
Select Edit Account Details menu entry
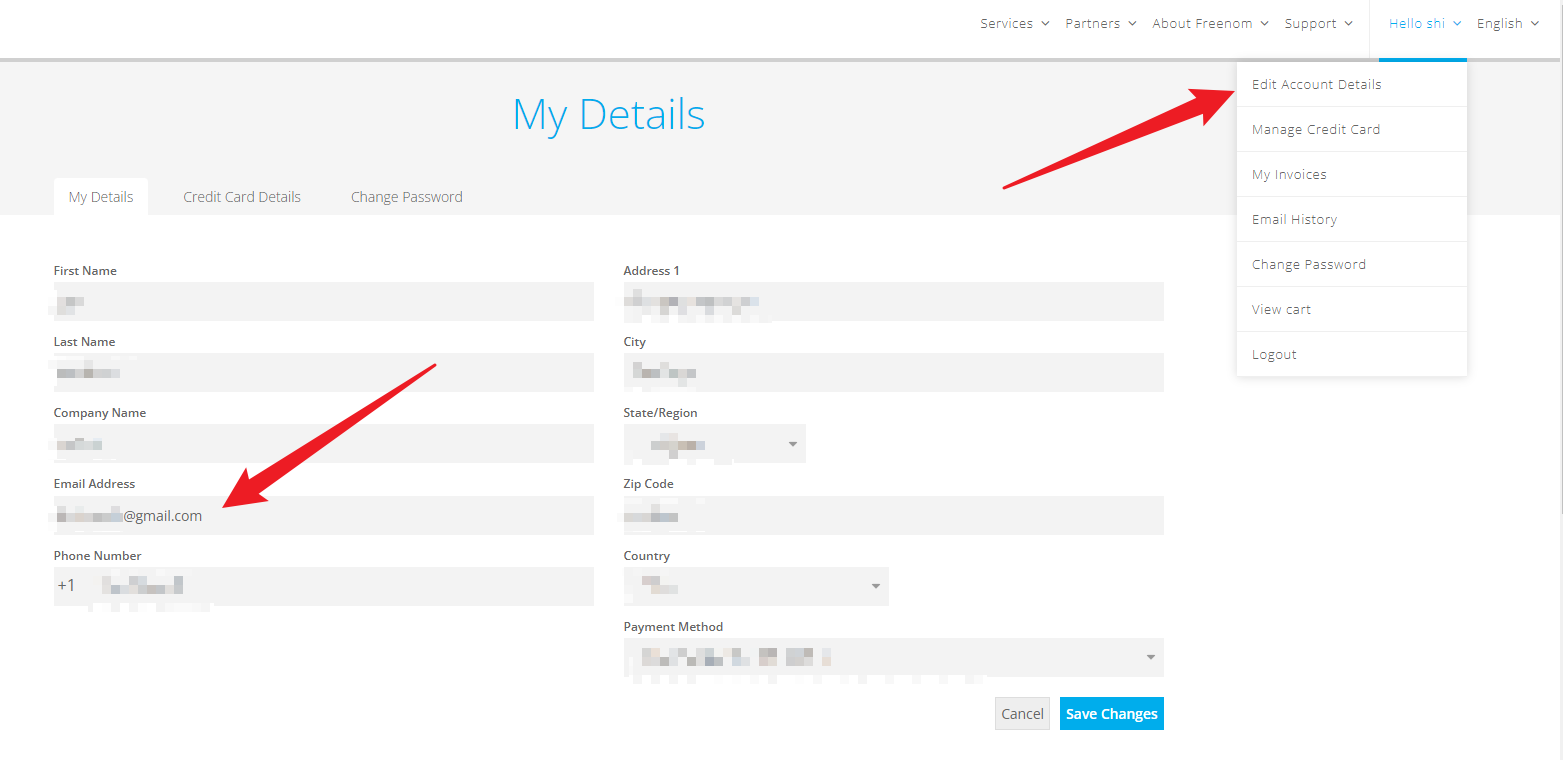[x=1316, y=85]
